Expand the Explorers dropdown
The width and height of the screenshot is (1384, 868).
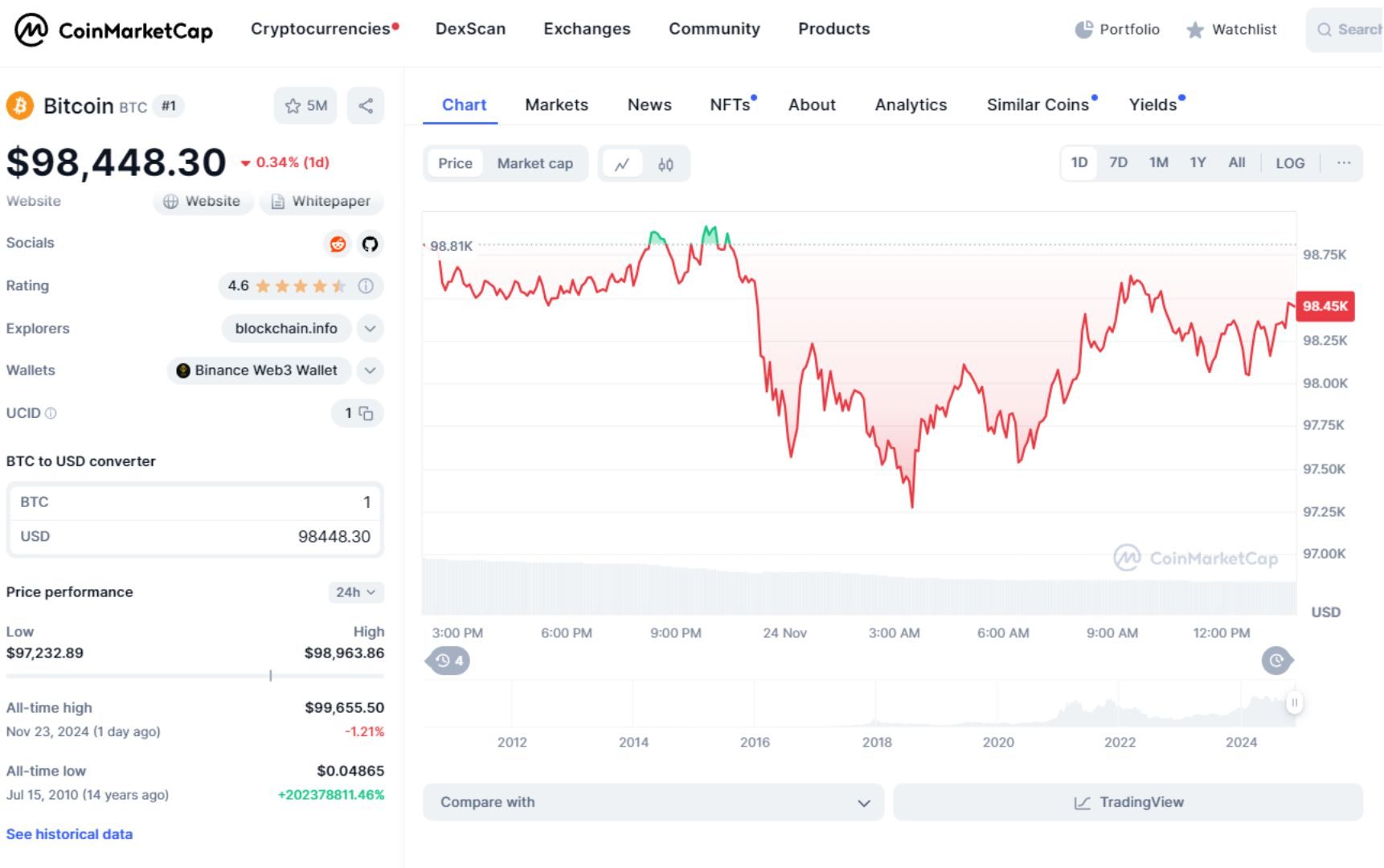click(x=370, y=329)
